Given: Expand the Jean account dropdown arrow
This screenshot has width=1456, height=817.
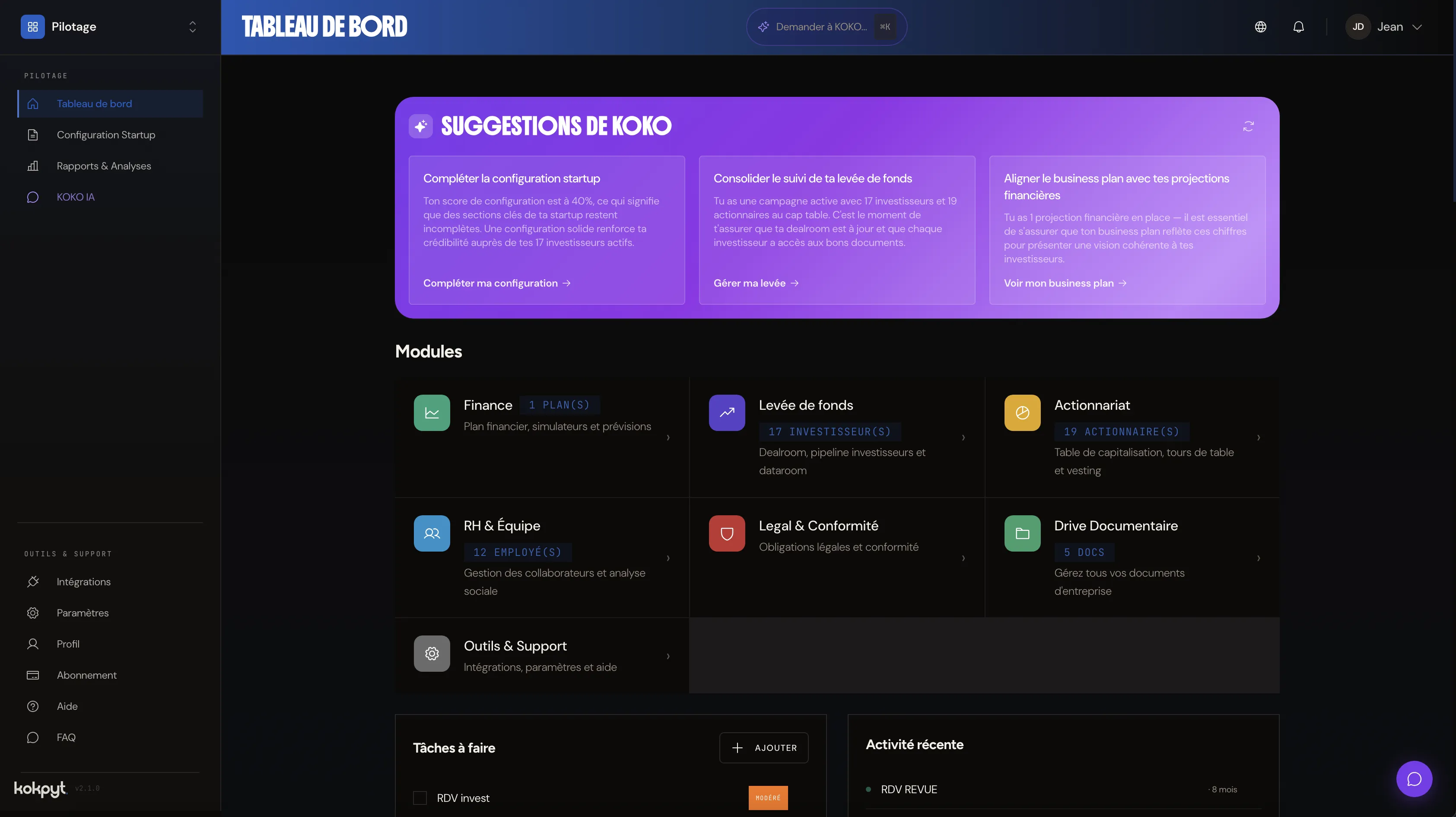Looking at the screenshot, I should pos(1417,26).
